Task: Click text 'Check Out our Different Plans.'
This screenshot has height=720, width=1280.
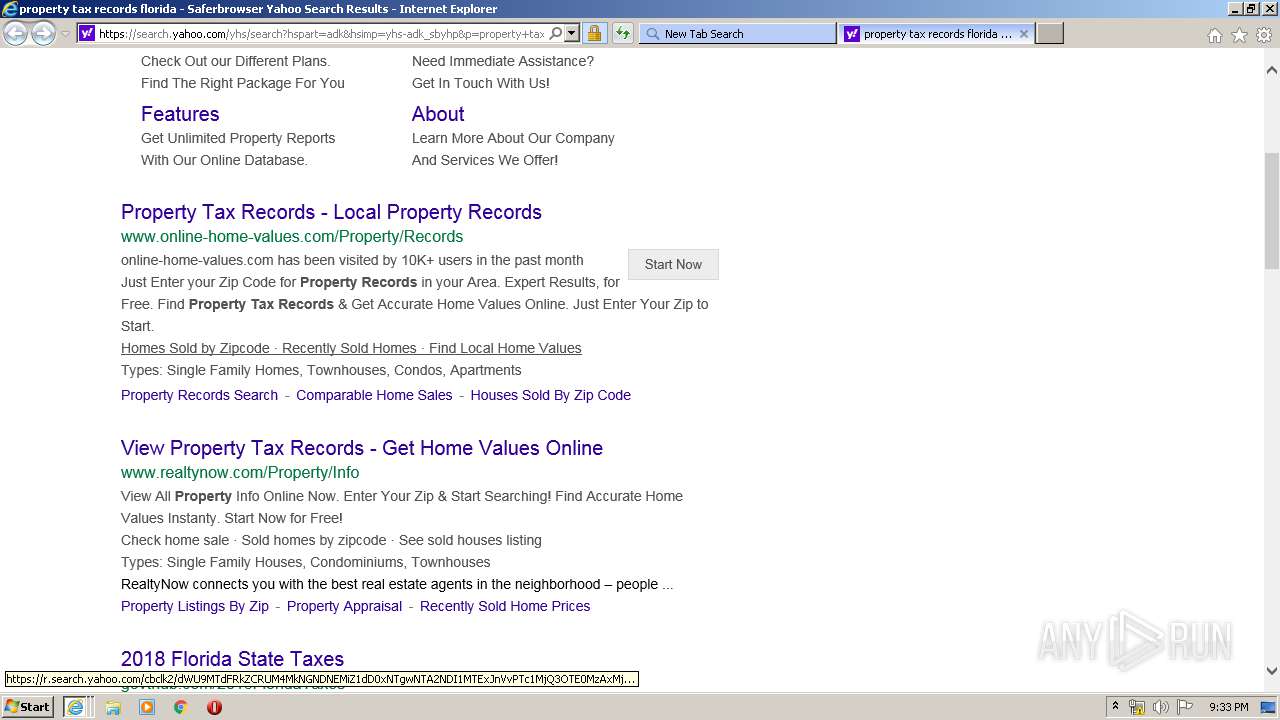Action: click(235, 61)
